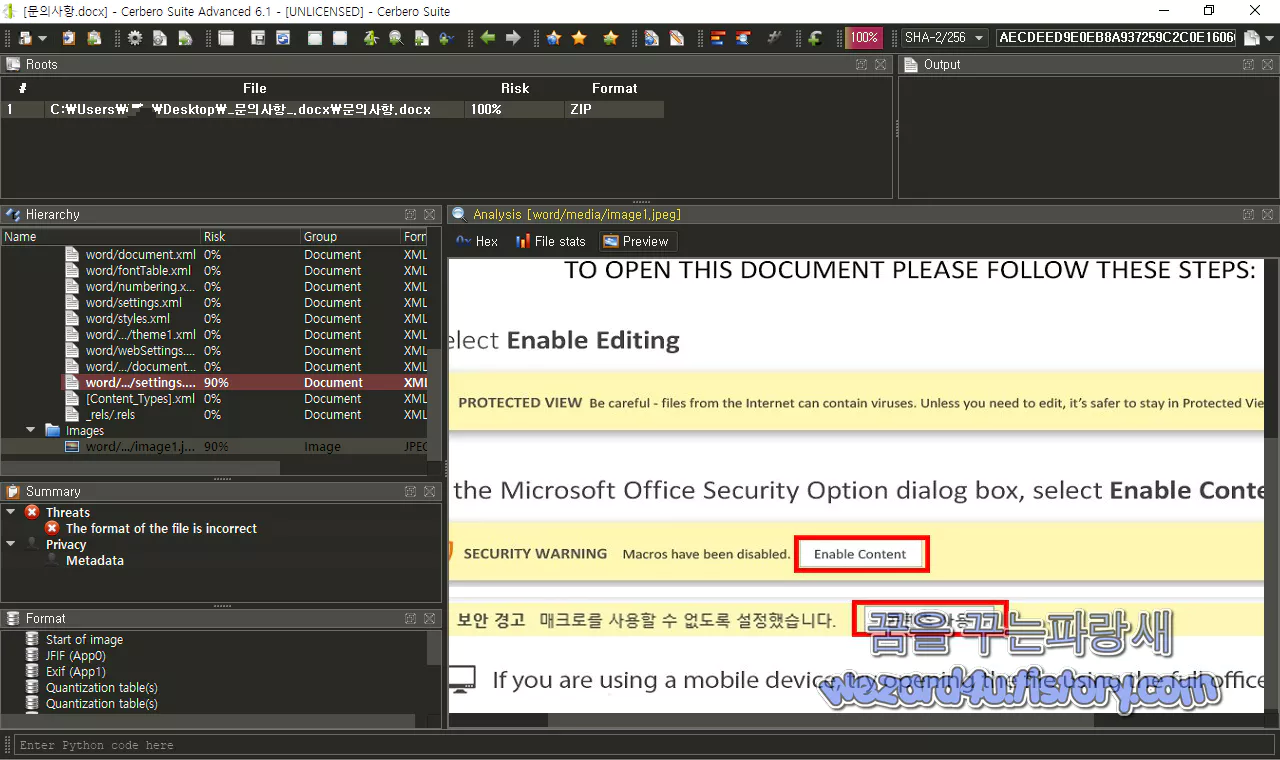Collapse the Threats node in Summary
This screenshot has width=1280, height=760.
point(11,512)
